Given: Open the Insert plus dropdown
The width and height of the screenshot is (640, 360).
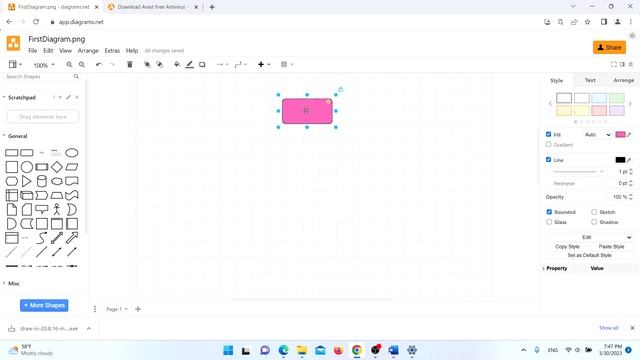Looking at the screenshot, I should pos(264,64).
